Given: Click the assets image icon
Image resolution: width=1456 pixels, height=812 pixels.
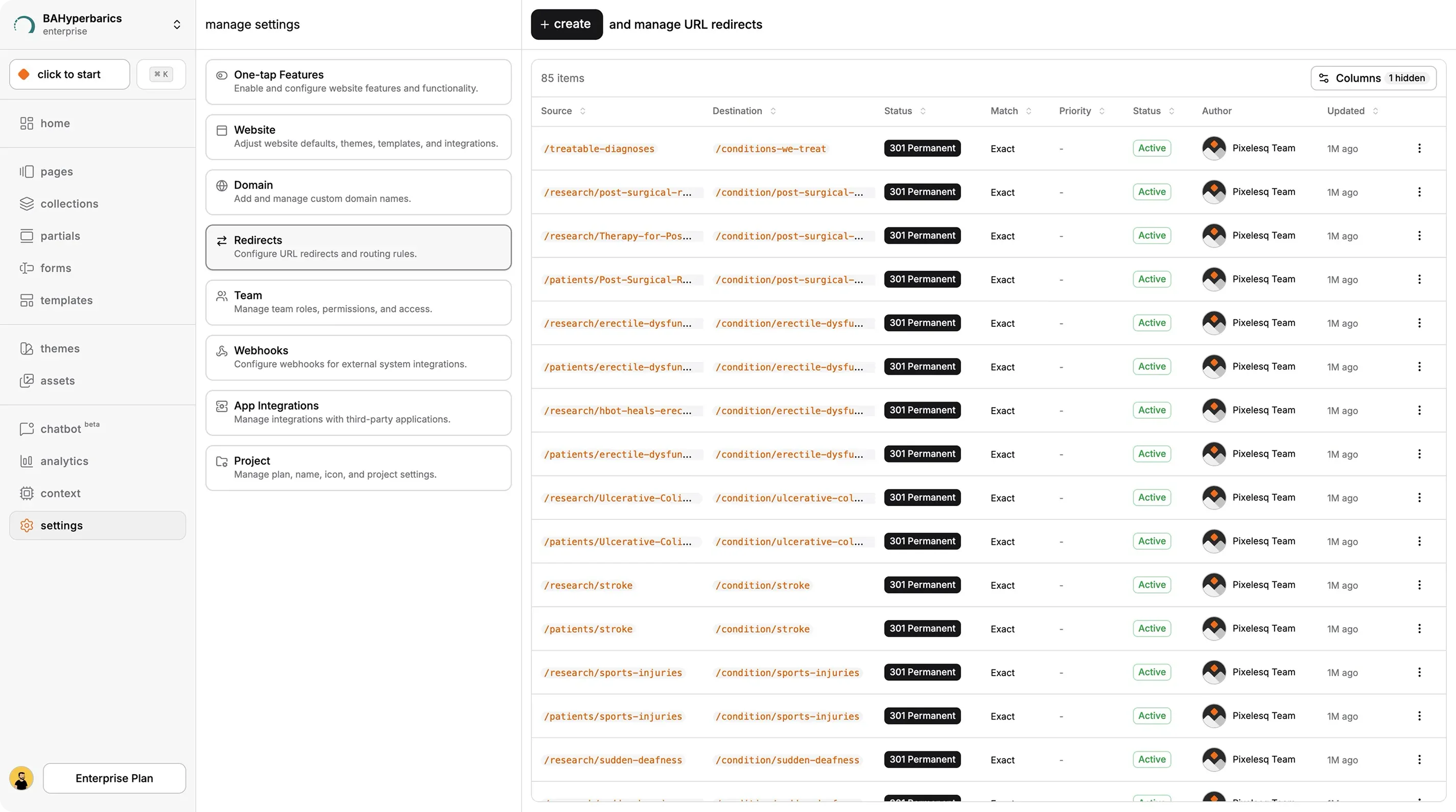Looking at the screenshot, I should point(27,380).
